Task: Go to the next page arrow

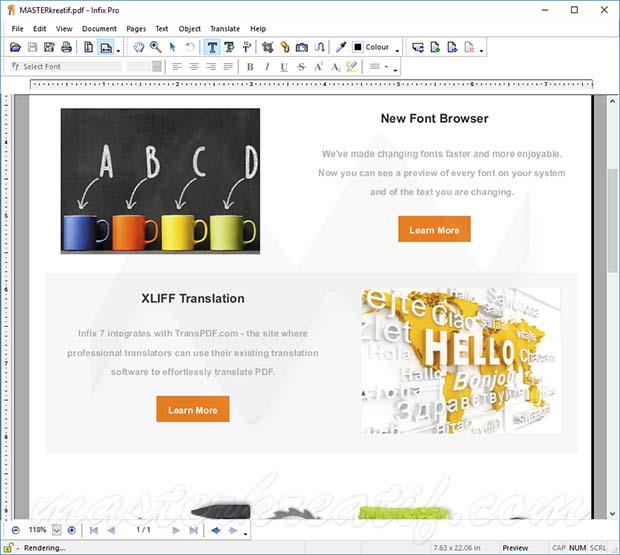Action: (x=176, y=530)
